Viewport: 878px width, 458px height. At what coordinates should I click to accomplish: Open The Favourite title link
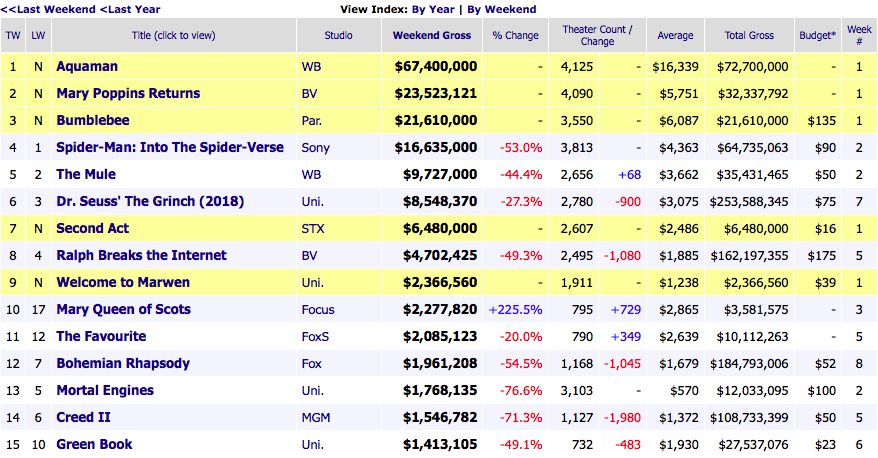(101, 336)
